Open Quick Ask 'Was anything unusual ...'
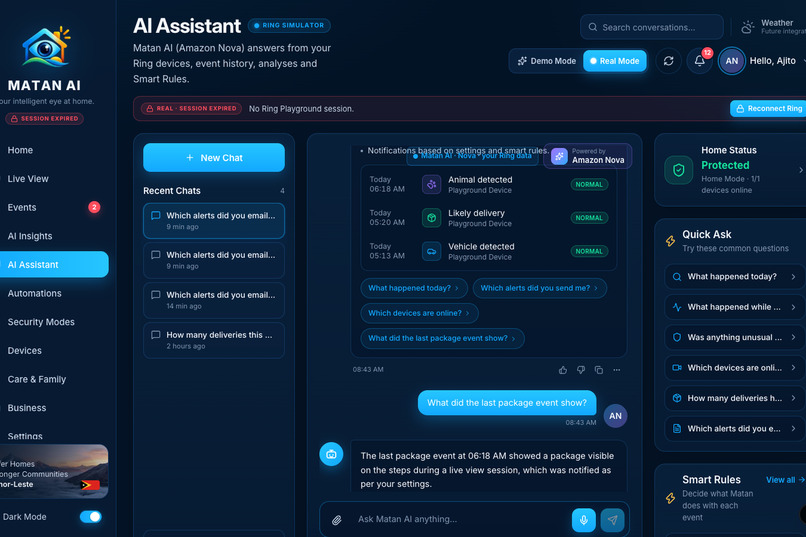This screenshot has height=537, width=806. click(x=735, y=337)
